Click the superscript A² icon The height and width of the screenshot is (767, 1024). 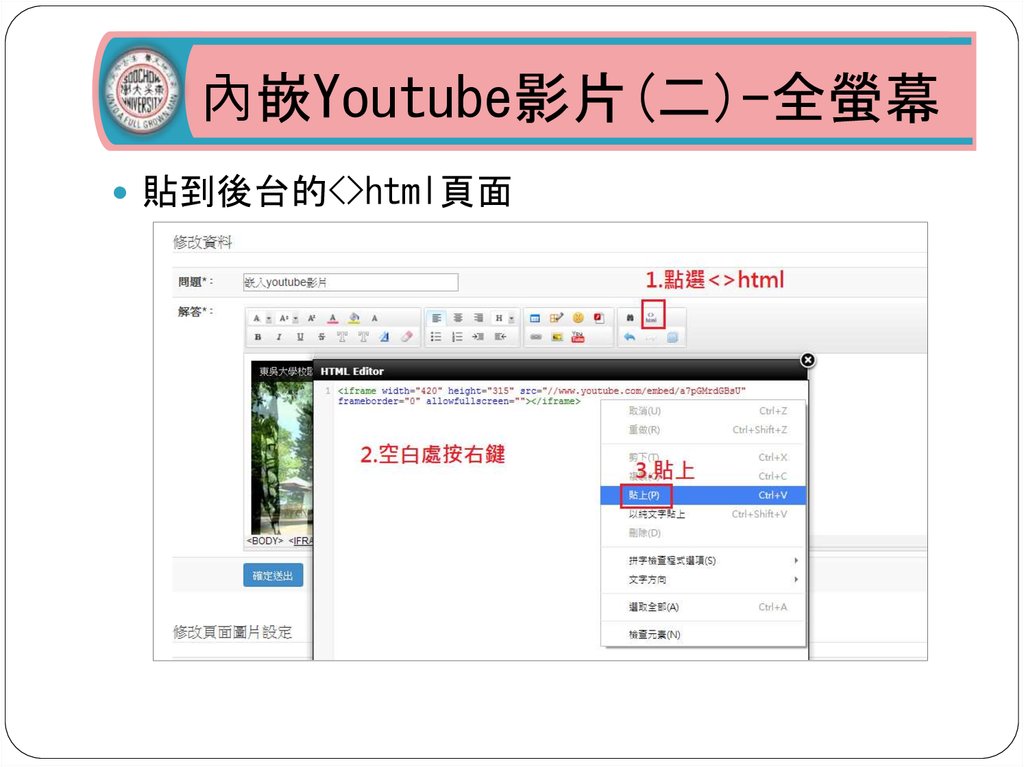pos(312,318)
